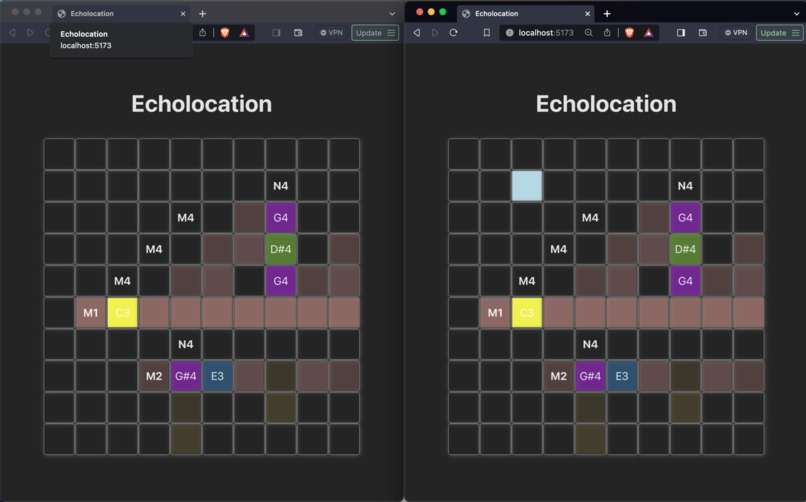Click the Echolocation heading in left window

click(202, 104)
